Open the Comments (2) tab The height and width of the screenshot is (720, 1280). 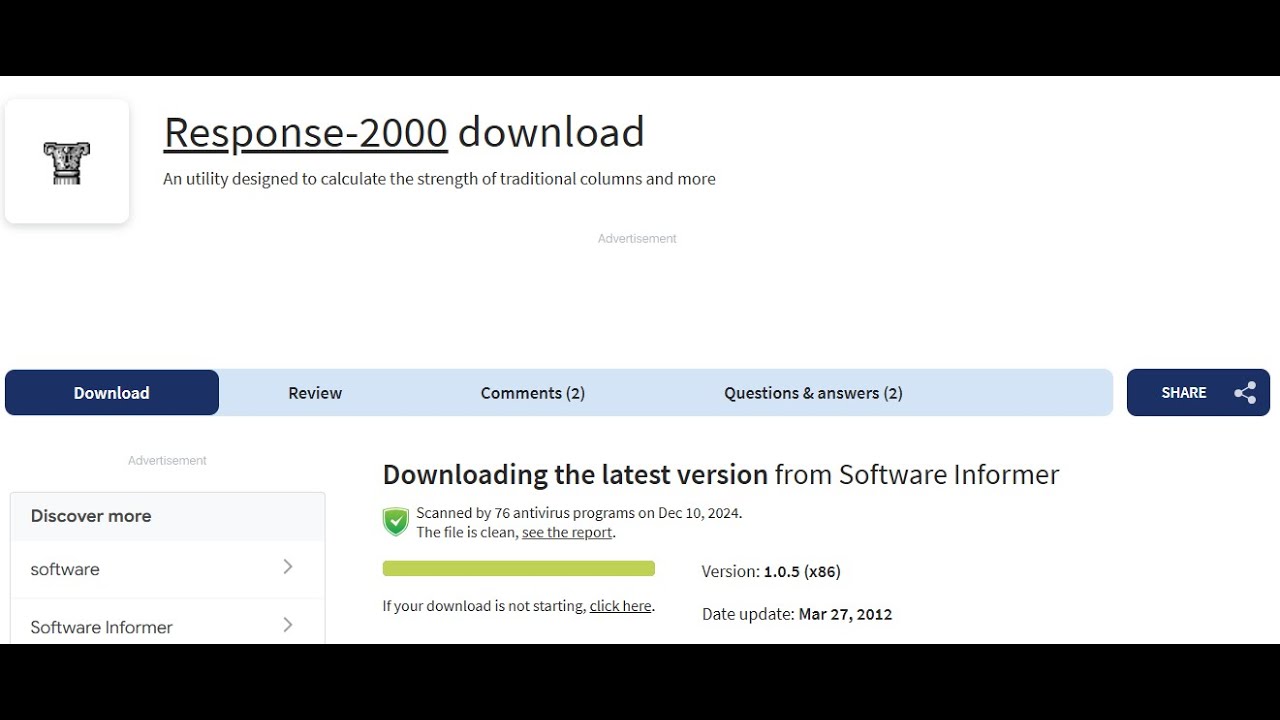coord(533,393)
